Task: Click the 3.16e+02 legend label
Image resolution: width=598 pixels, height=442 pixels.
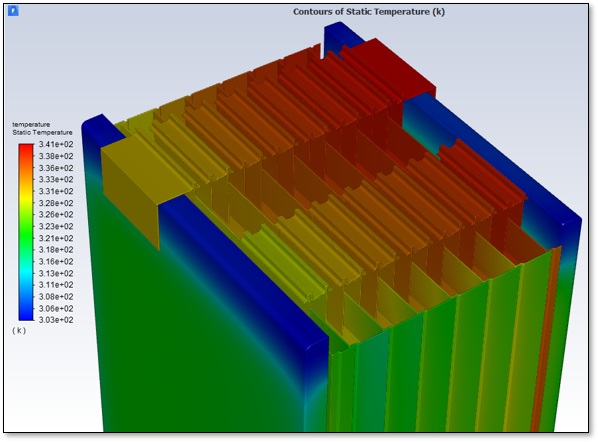Action: pos(56,262)
